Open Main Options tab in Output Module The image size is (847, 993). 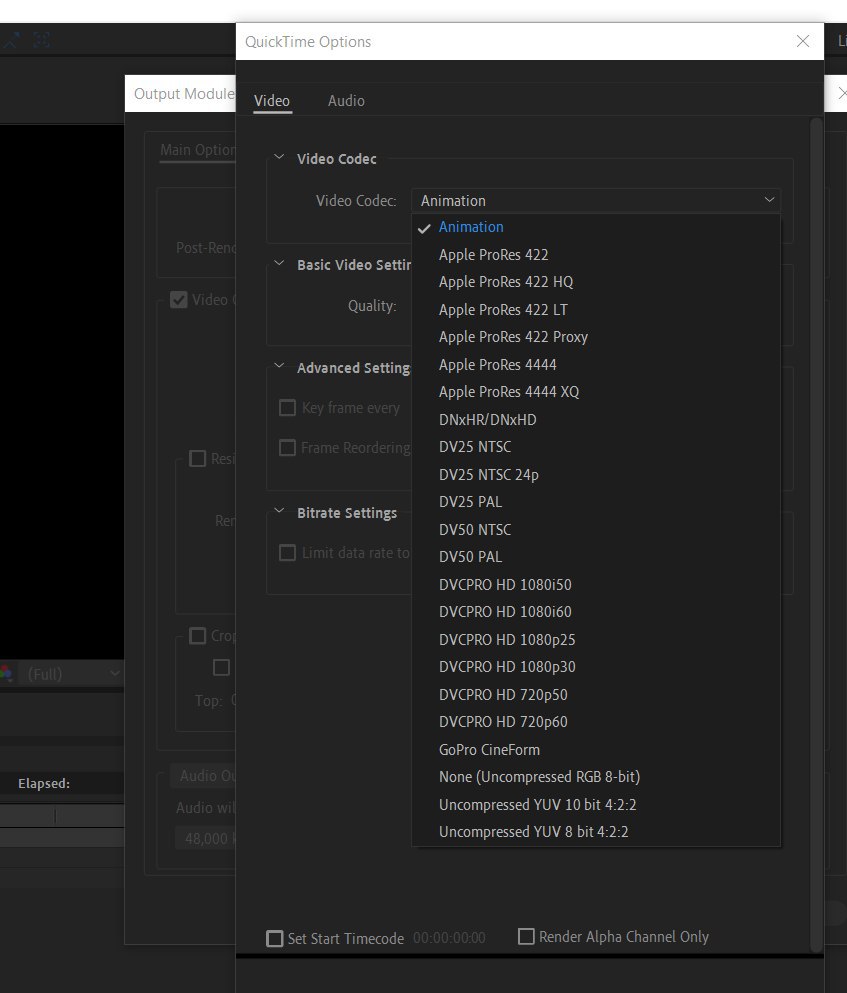point(198,150)
